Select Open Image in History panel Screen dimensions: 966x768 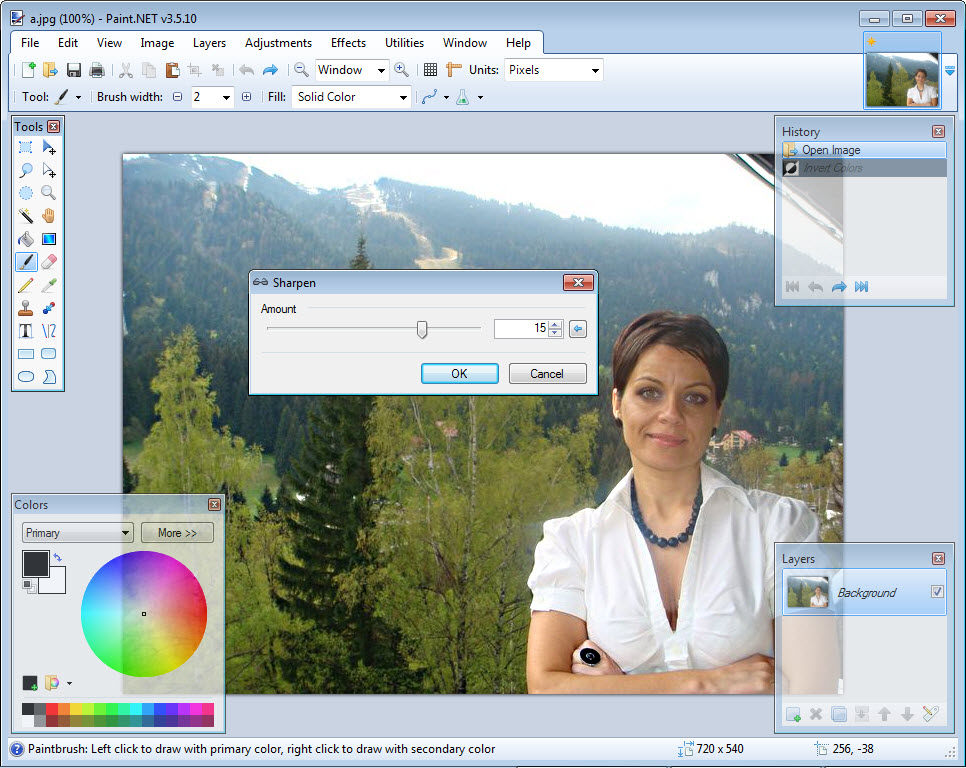tap(864, 150)
